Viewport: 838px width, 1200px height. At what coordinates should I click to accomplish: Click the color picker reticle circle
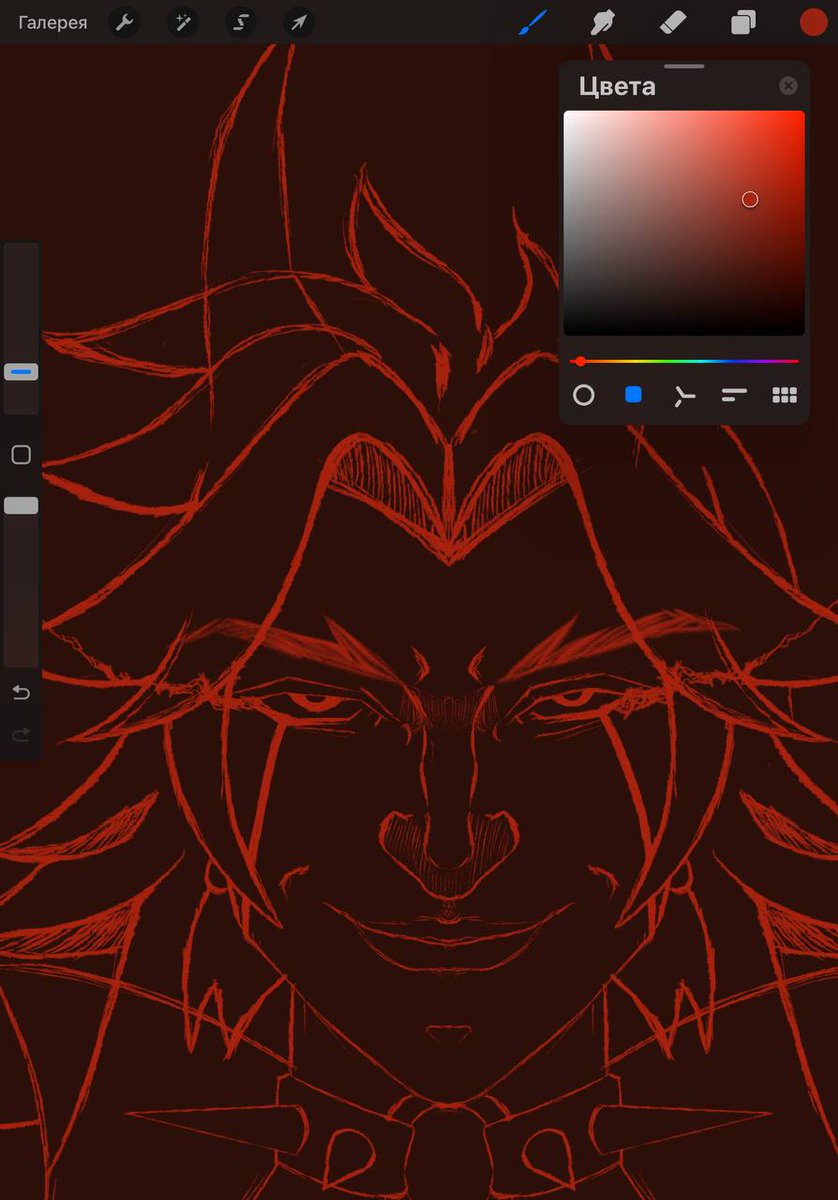[x=750, y=200]
